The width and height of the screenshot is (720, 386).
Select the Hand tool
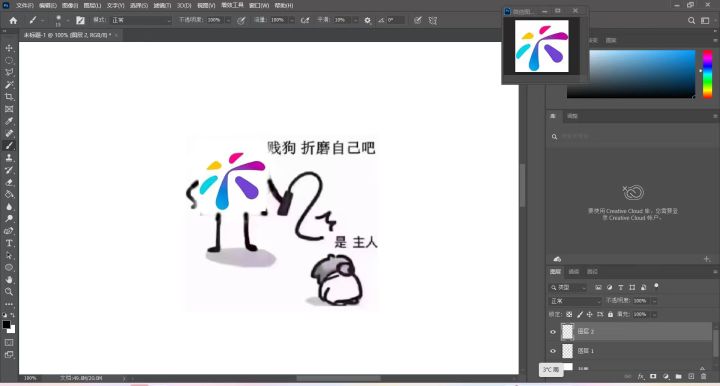(9, 280)
